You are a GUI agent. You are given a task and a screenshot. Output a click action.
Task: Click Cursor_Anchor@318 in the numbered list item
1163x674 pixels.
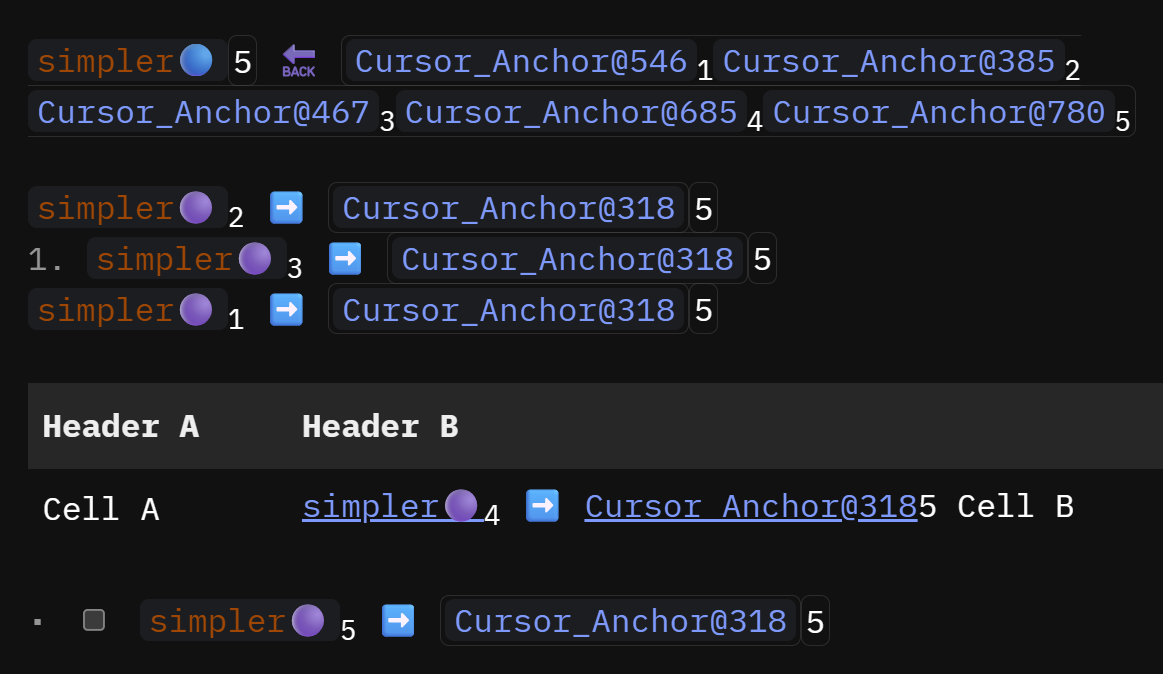(x=567, y=260)
